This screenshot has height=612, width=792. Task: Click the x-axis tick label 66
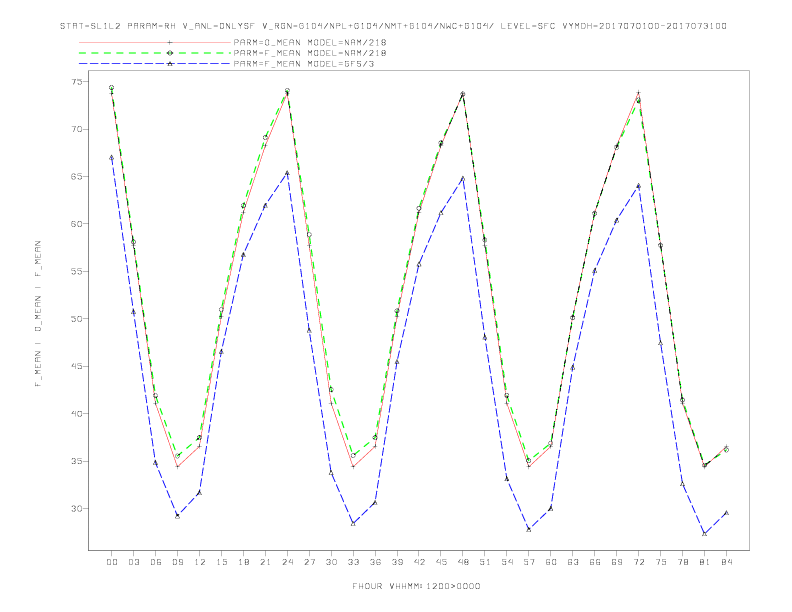point(595,562)
